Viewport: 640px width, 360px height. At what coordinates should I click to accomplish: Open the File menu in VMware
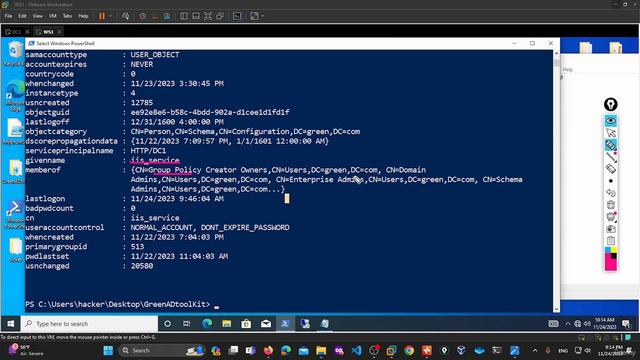[9, 16]
